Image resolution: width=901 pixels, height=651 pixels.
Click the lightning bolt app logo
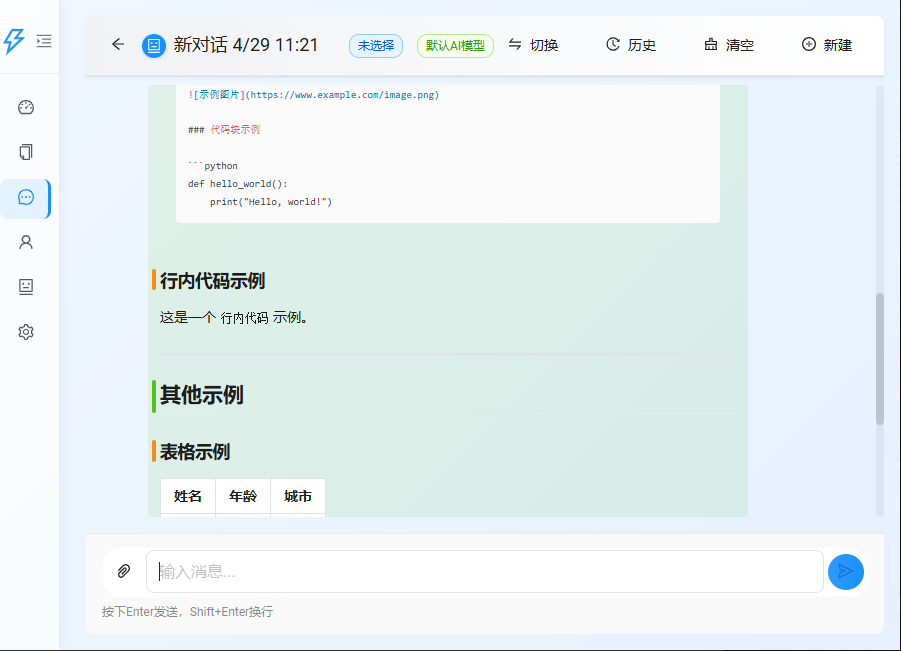(x=14, y=41)
